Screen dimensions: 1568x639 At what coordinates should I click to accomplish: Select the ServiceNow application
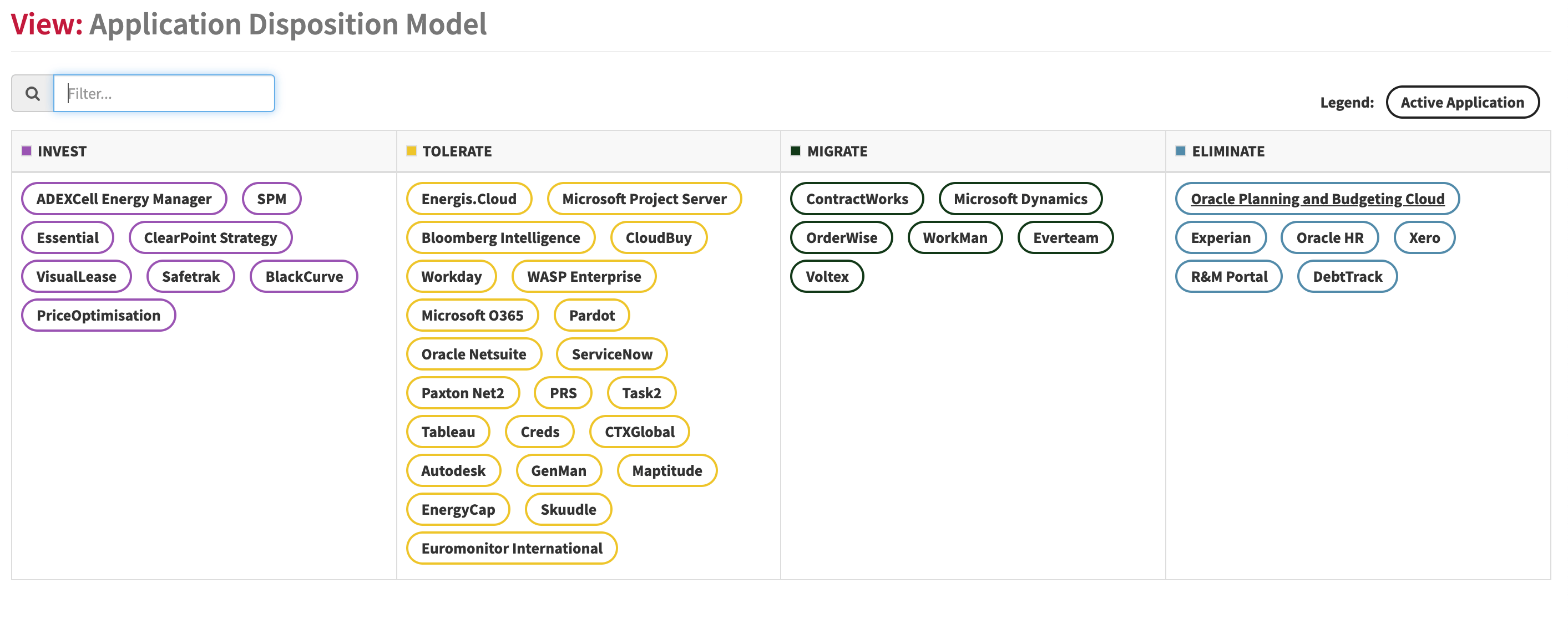pyautogui.click(x=612, y=355)
